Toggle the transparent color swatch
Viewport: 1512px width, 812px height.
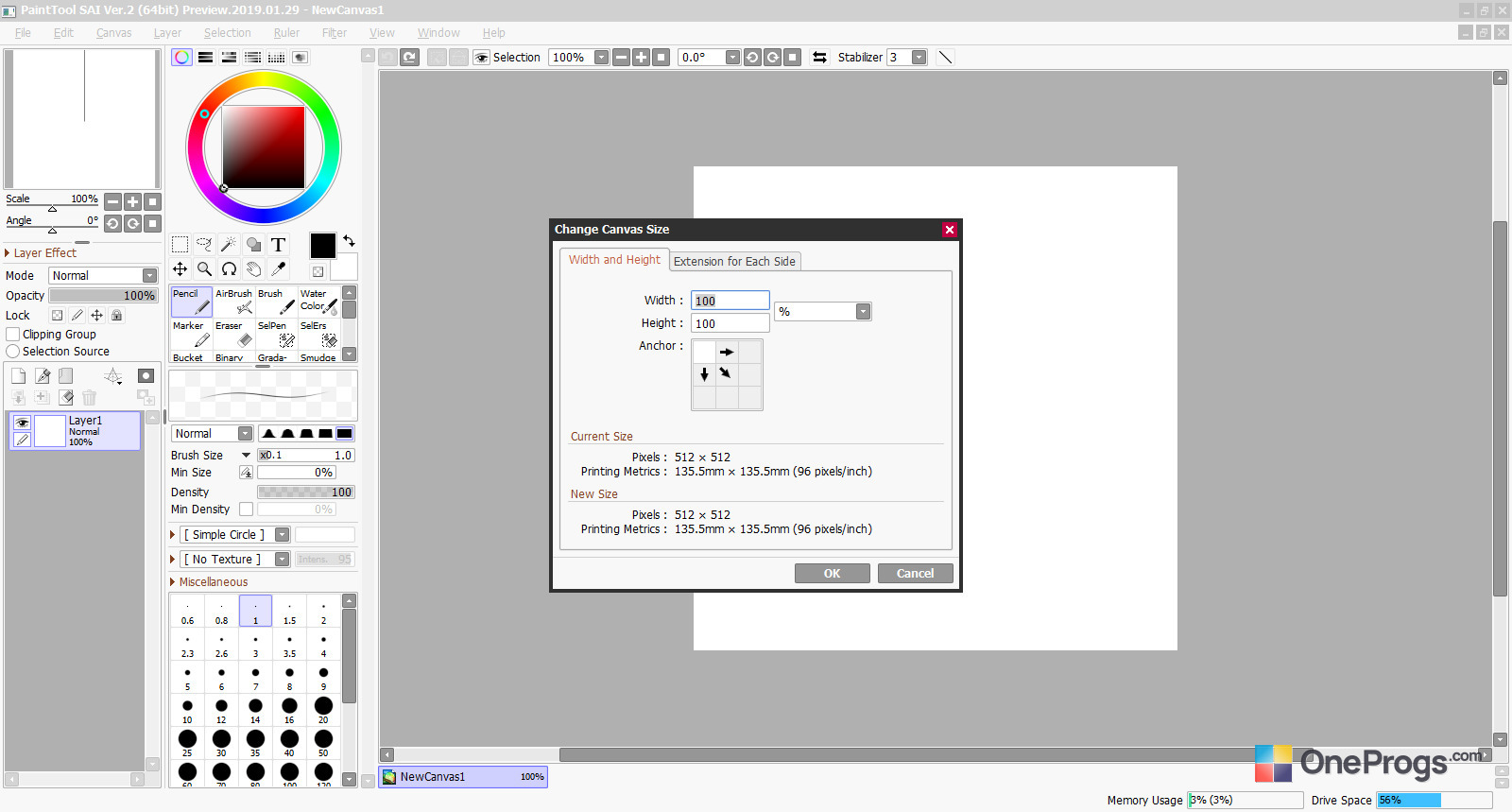coord(318,271)
